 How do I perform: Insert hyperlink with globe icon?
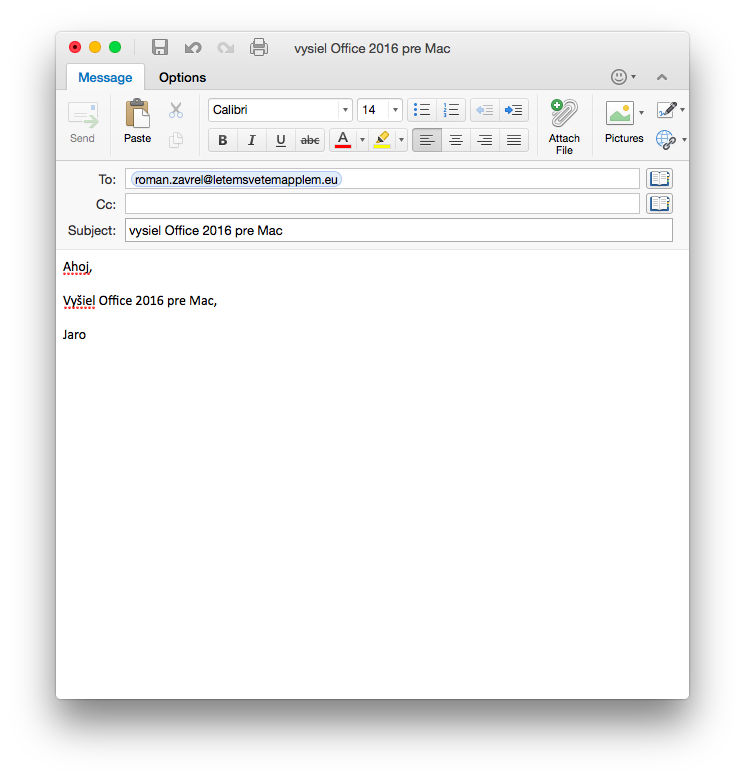click(666, 140)
